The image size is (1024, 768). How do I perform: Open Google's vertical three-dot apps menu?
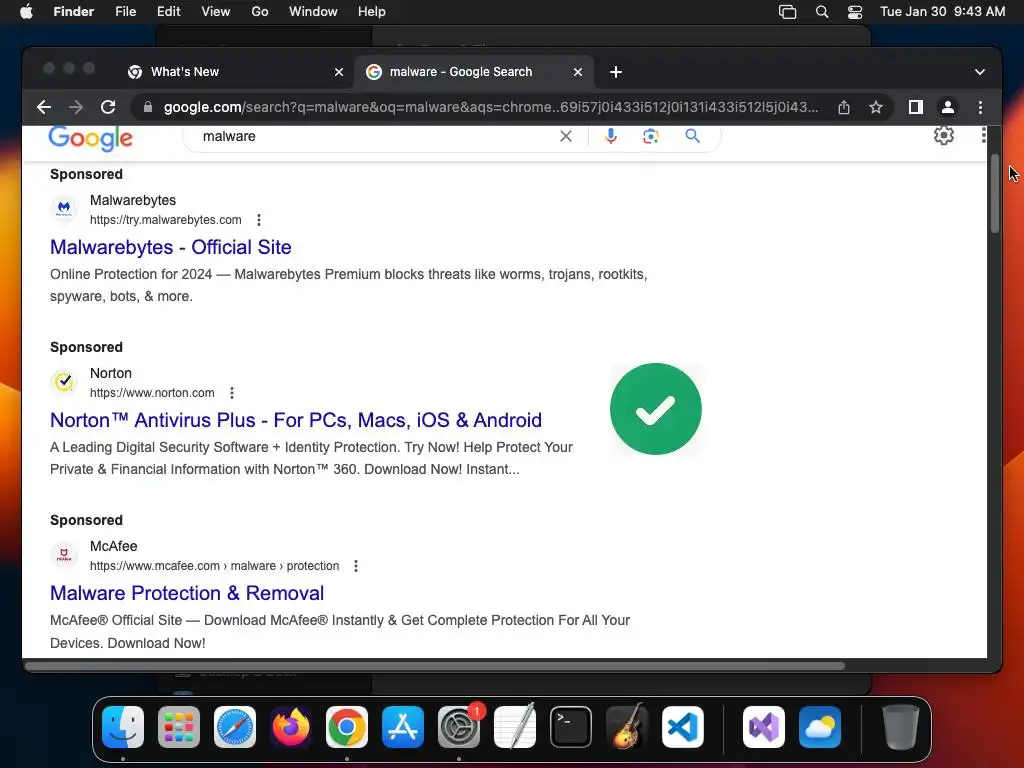983,135
